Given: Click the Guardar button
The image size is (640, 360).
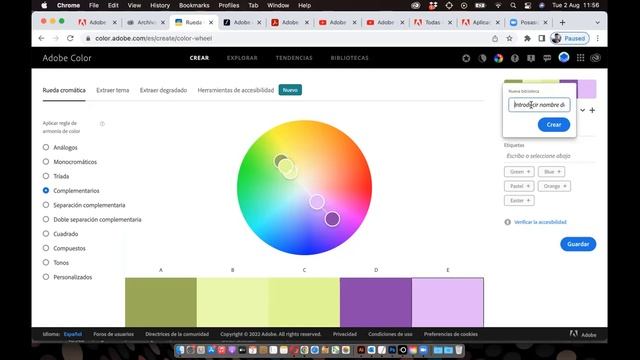Looking at the screenshot, I should (x=578, y=244).
